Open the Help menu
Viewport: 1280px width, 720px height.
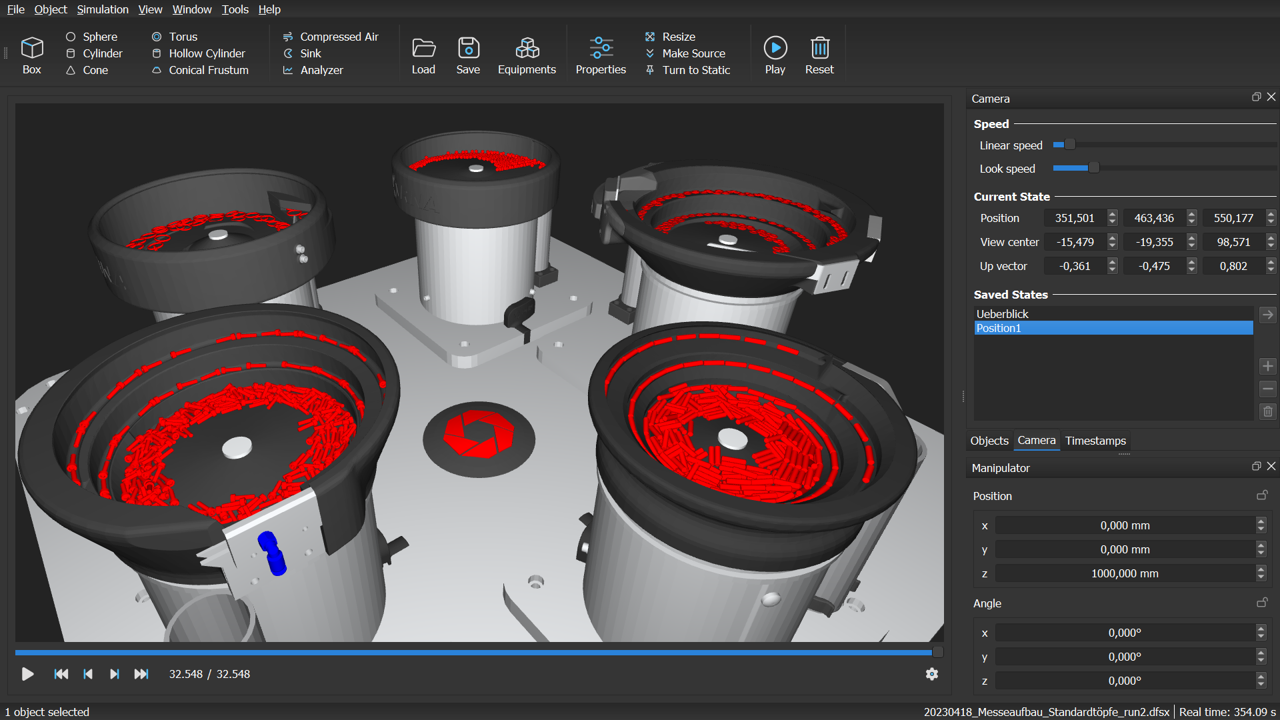(x=269, y=9)
